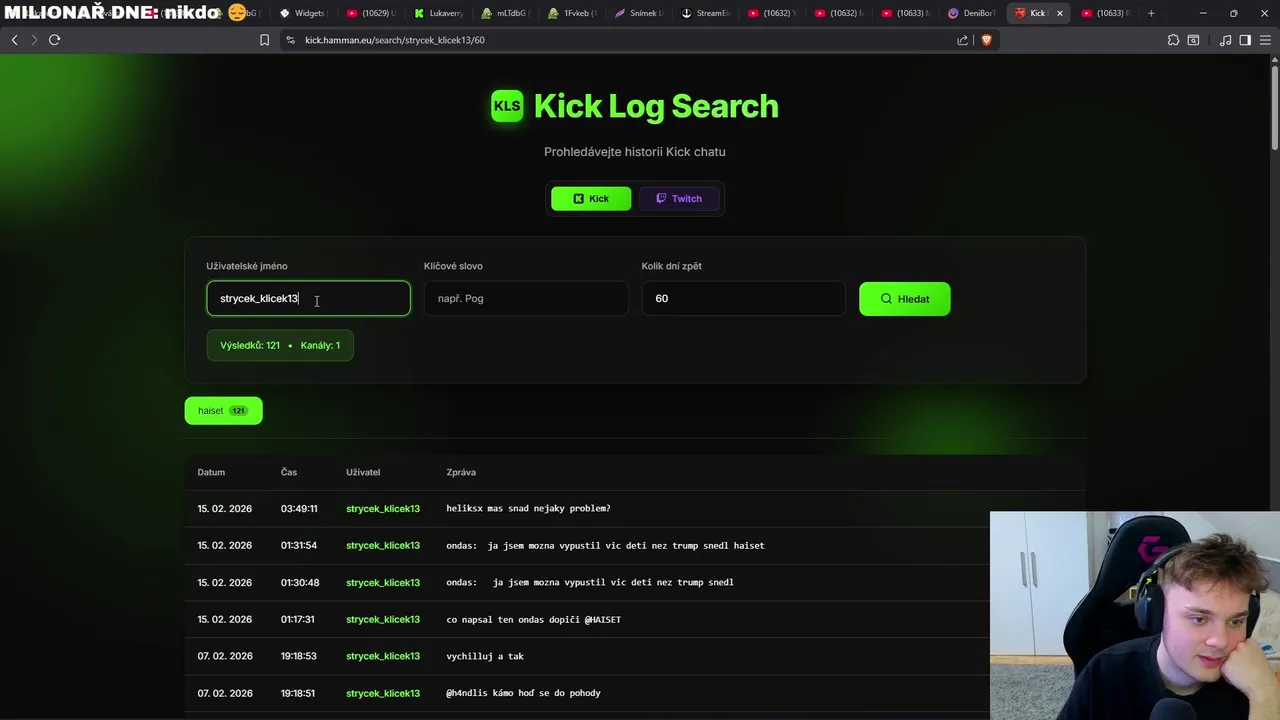Image resolution: width=1280 pixels, height=720 pixels.
Task: Click the Hledat search button
Action: click(x=905, y=299)
